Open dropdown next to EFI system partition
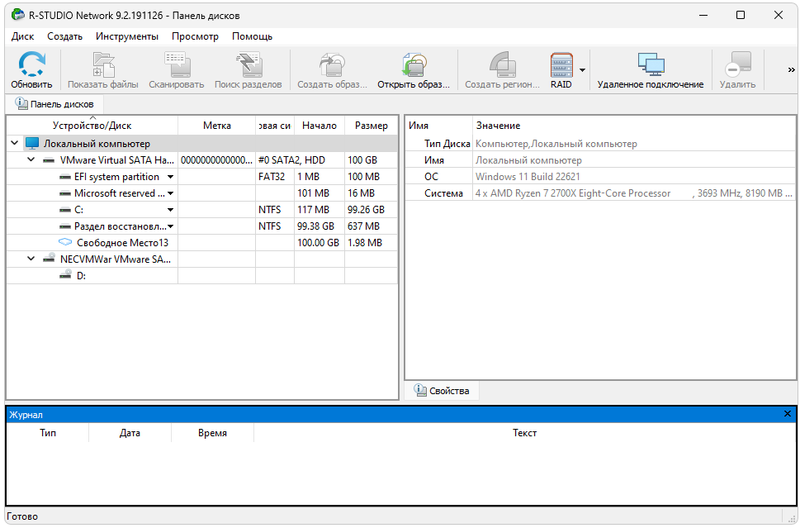The height and width of the screenshot is (528, 800). pos(170,177)
